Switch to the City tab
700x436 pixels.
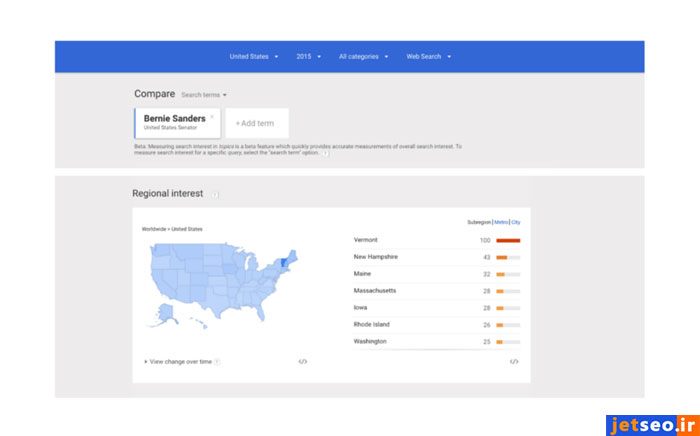(x=516, y=222)
